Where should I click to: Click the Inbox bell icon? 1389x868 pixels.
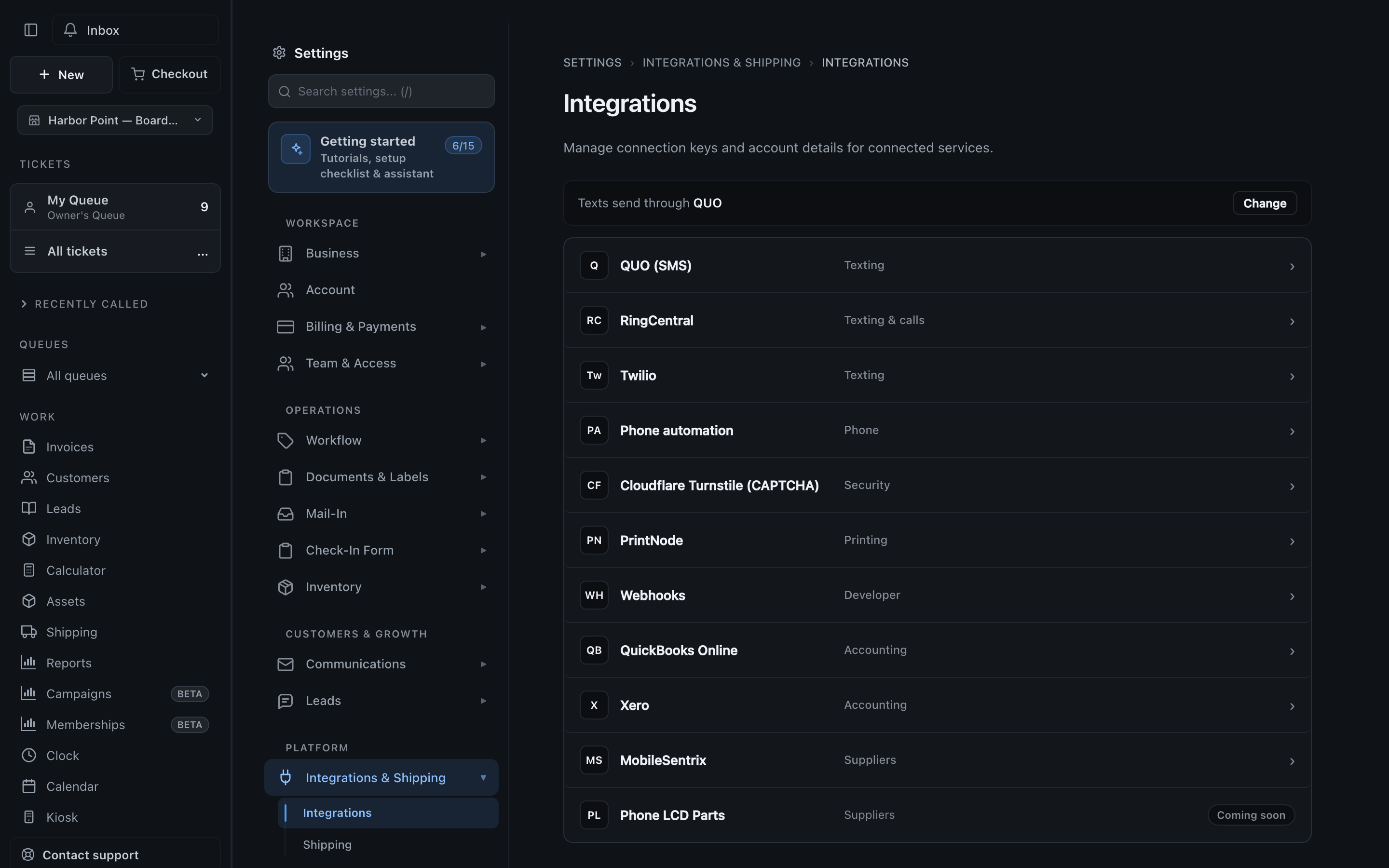coord(70,30)
